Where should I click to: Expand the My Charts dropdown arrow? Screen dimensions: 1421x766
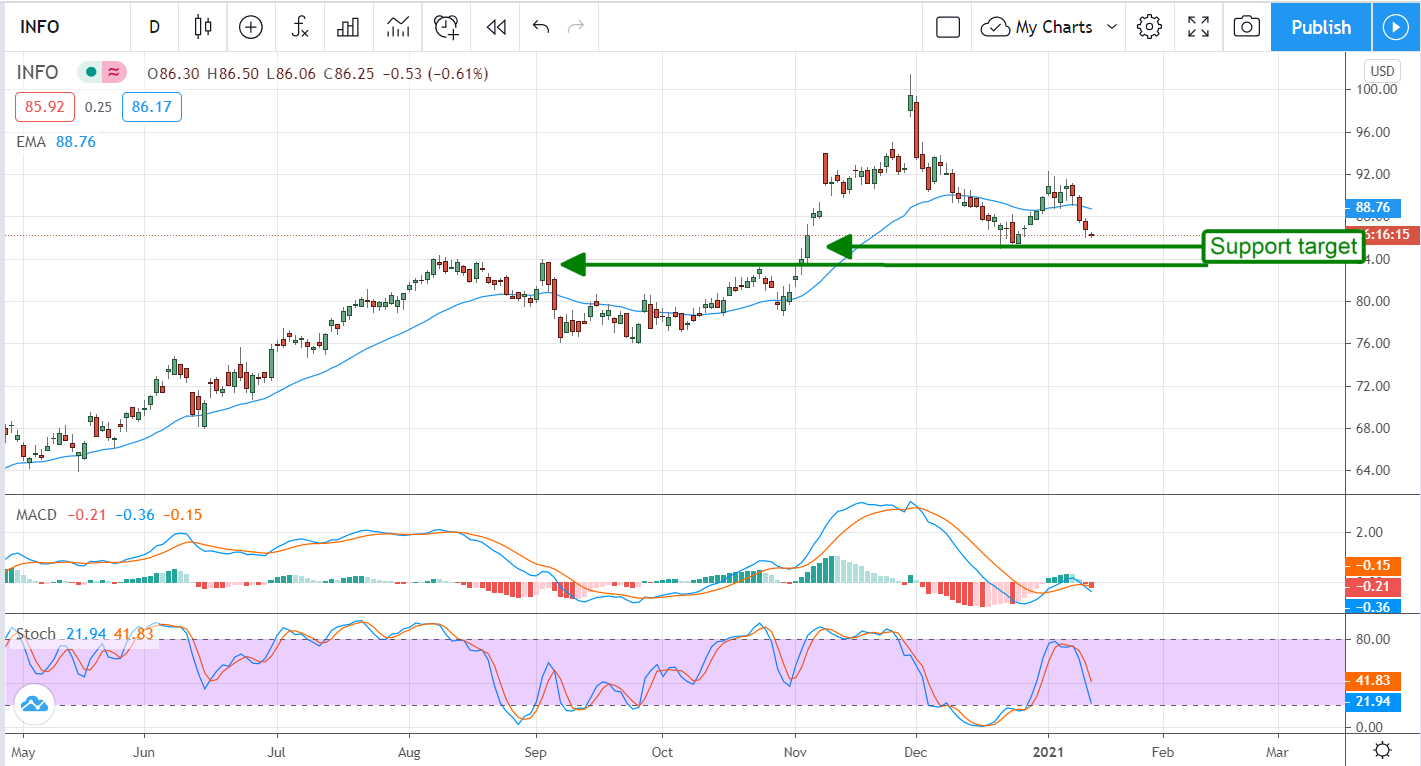1111,27
